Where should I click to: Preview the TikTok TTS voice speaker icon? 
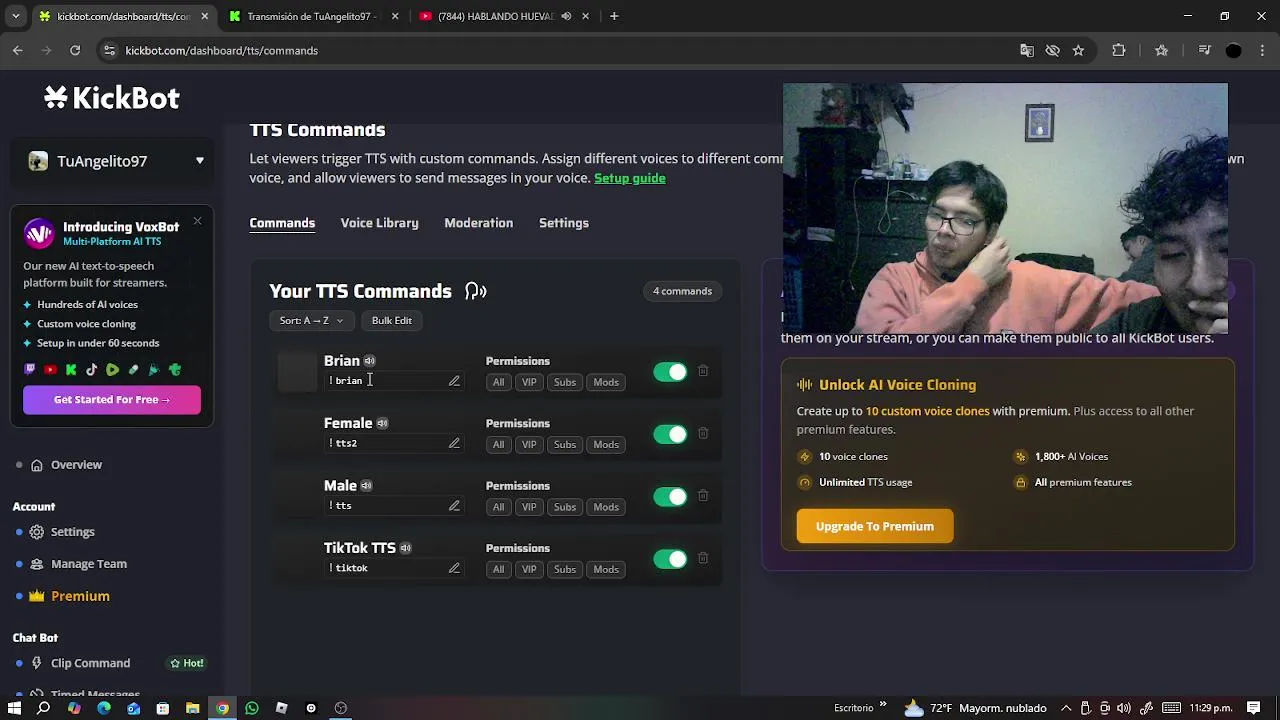coord(405,548)
